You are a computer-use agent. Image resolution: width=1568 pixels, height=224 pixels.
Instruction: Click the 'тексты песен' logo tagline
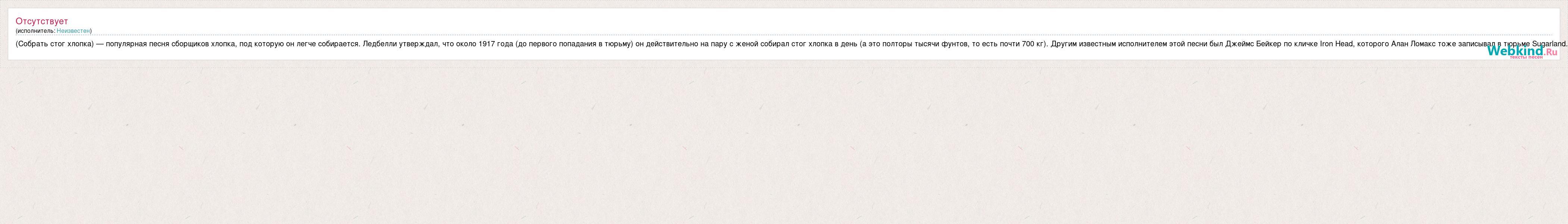[1526, 57]
